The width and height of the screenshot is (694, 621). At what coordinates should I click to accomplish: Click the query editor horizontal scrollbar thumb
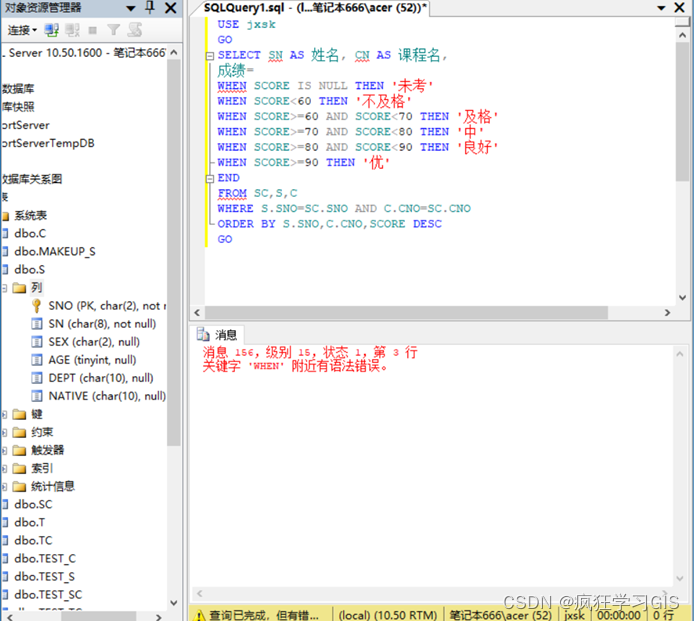(406, 312)
